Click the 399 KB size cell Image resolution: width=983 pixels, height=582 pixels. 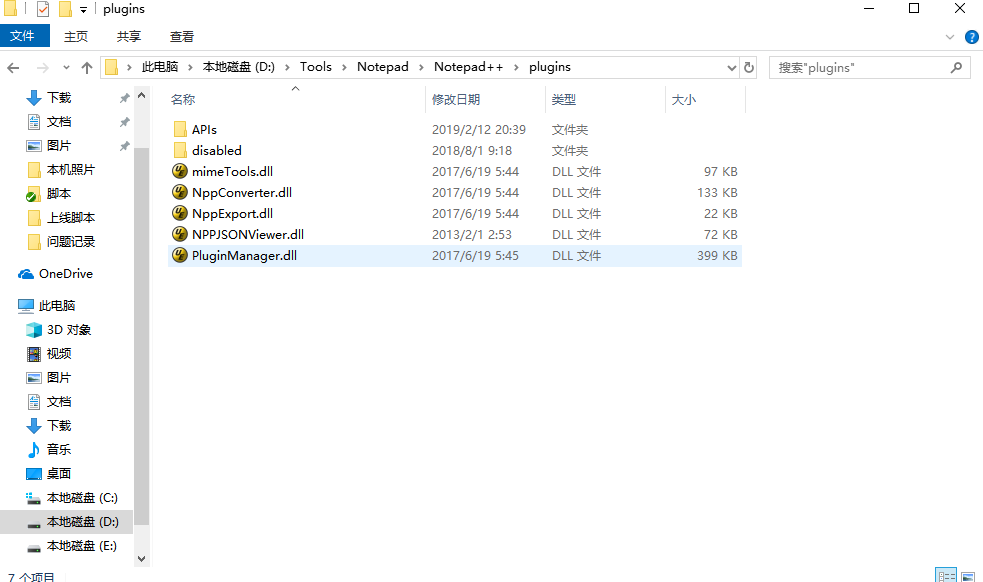[x=717, y=256]
